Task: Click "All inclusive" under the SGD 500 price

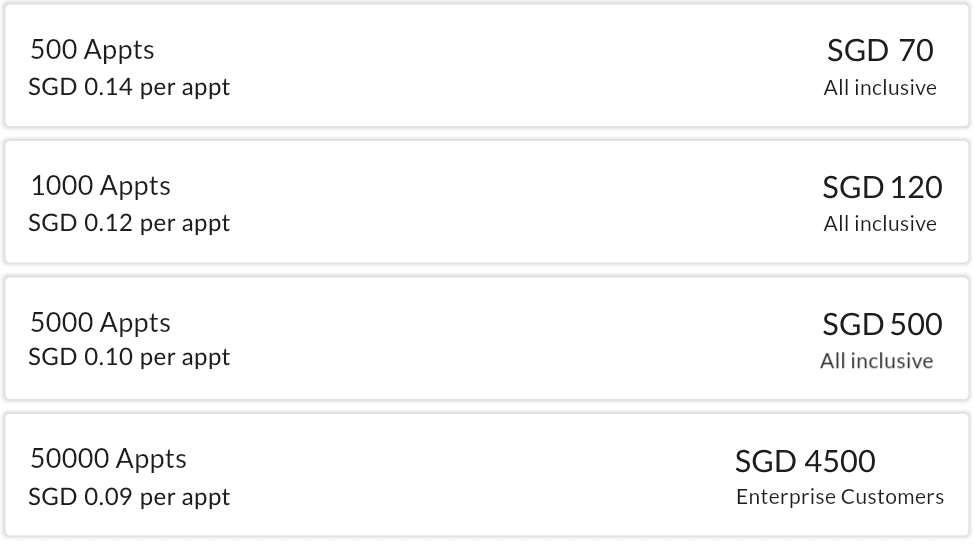Action: [876, 361]
